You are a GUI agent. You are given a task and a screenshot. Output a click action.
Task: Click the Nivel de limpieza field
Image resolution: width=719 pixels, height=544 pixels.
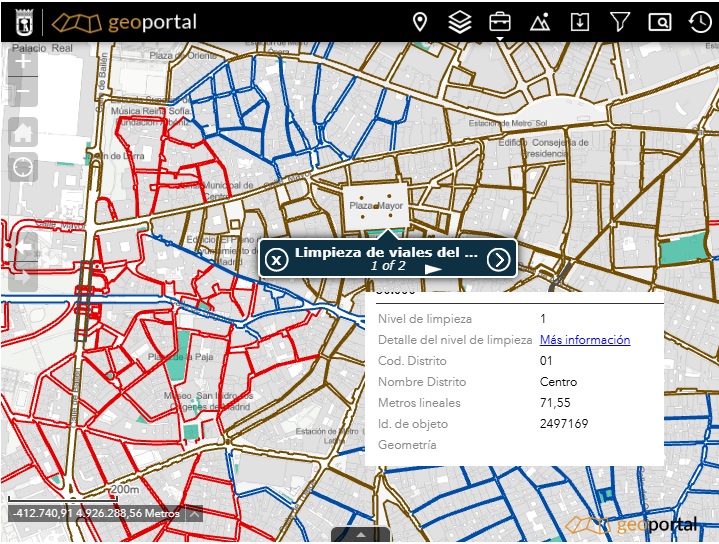click(x=520, y=319)
